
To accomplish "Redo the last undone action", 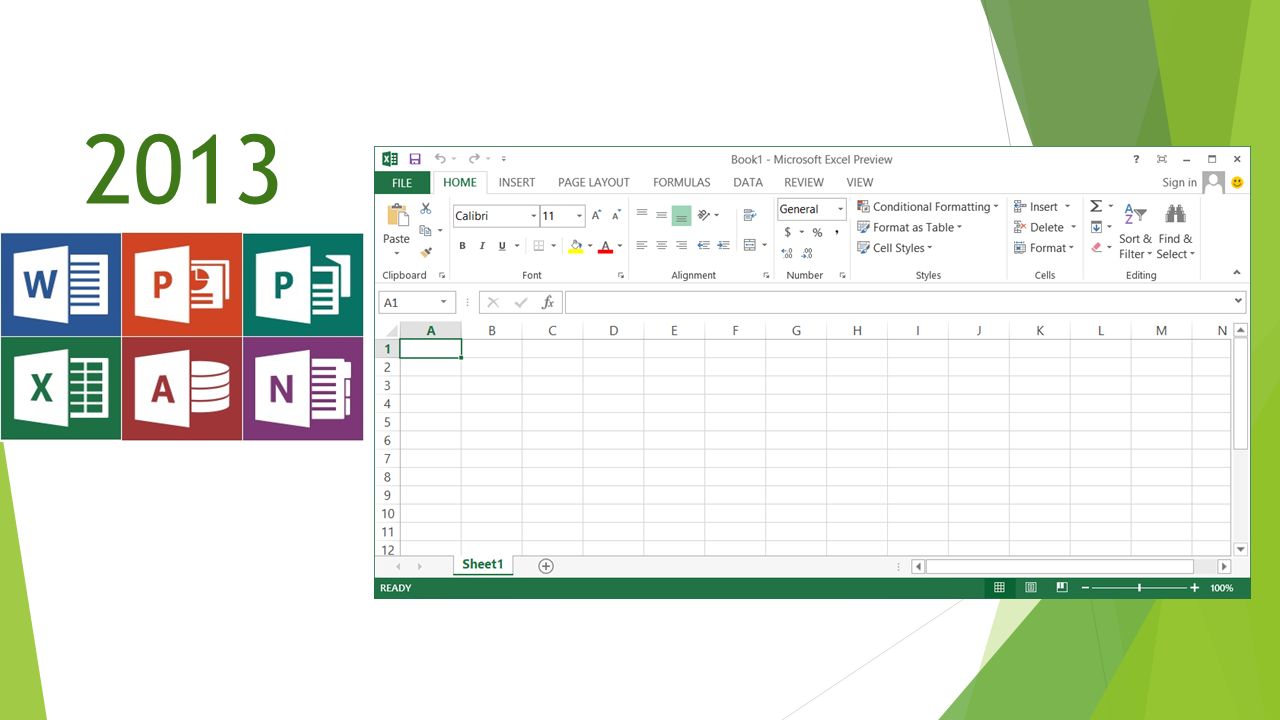I will pyautogui.click(x=474, y=159).
